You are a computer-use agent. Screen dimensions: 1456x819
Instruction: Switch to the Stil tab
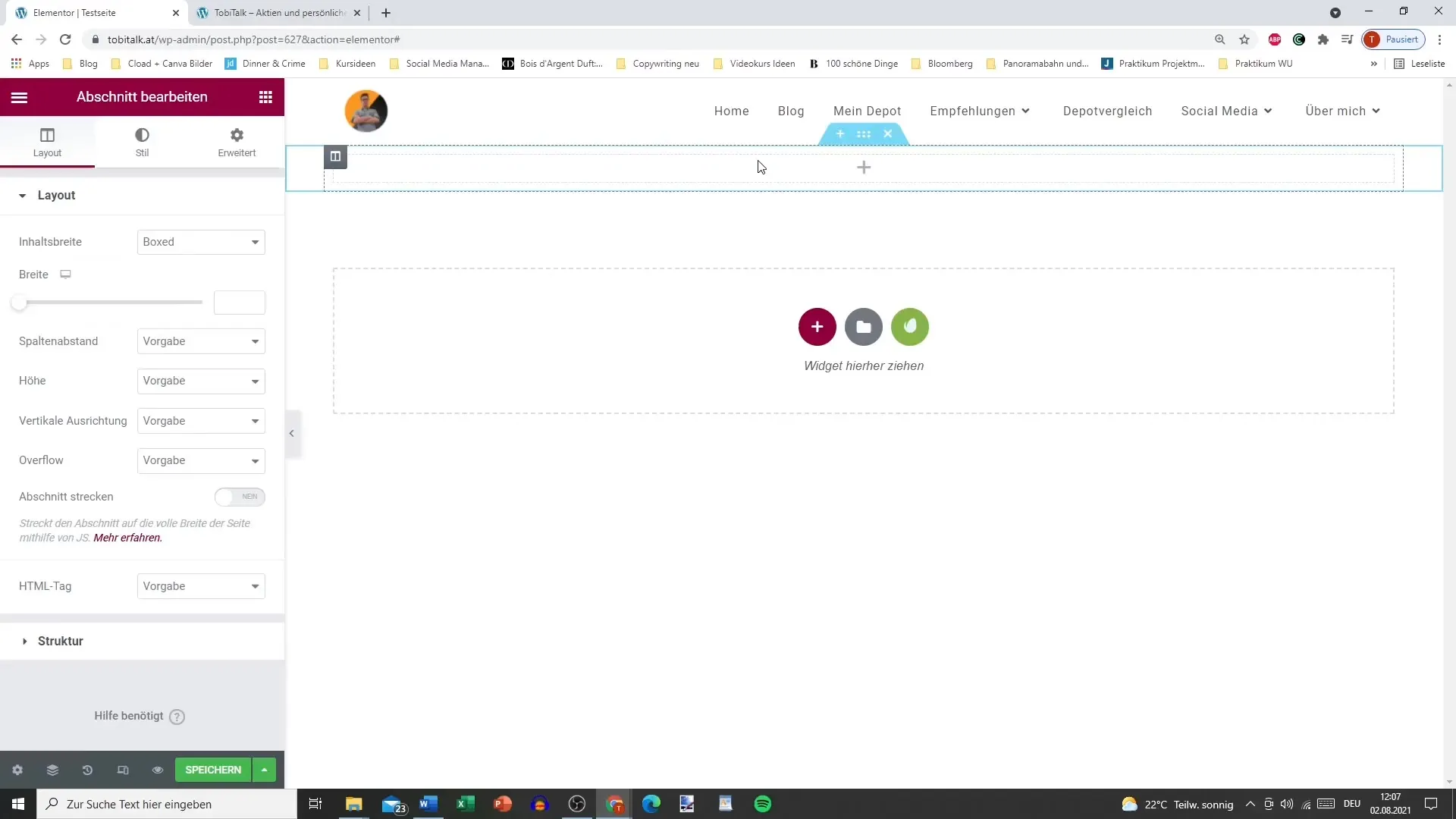pyautogui.click(x=142, y=142)
